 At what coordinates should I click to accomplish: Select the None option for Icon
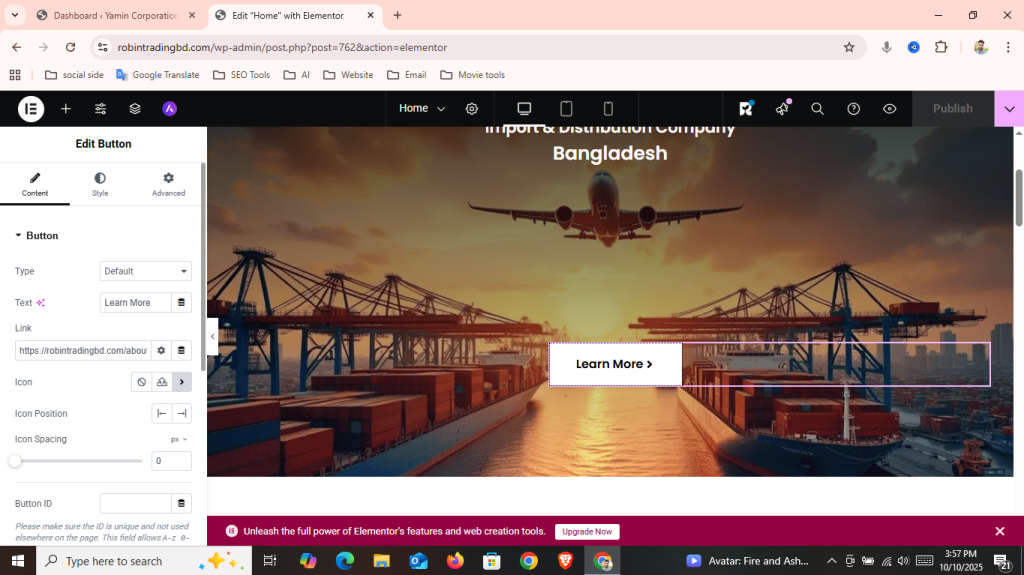point(142,382)
